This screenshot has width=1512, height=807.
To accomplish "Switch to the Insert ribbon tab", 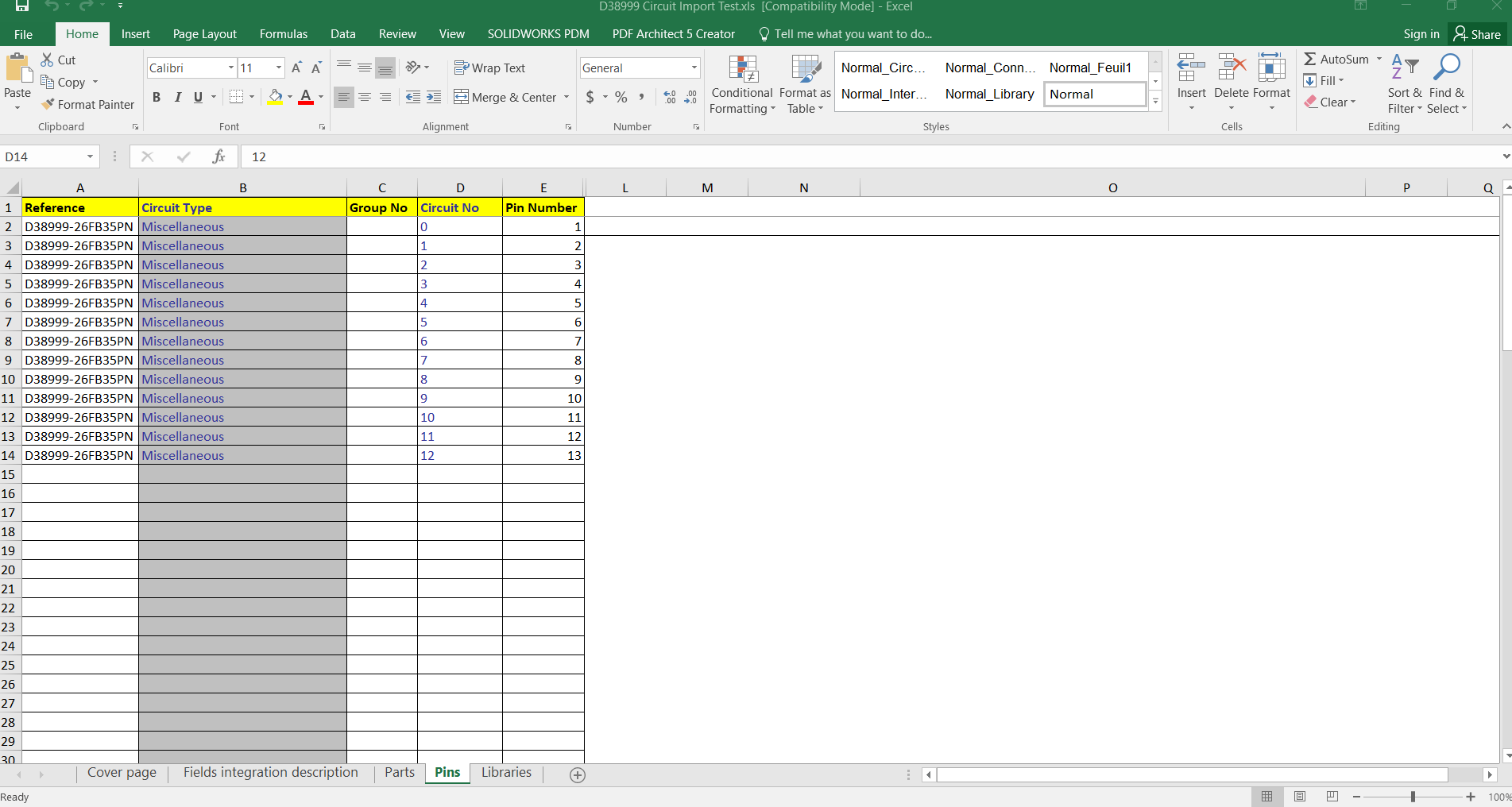I will [136, 34].
